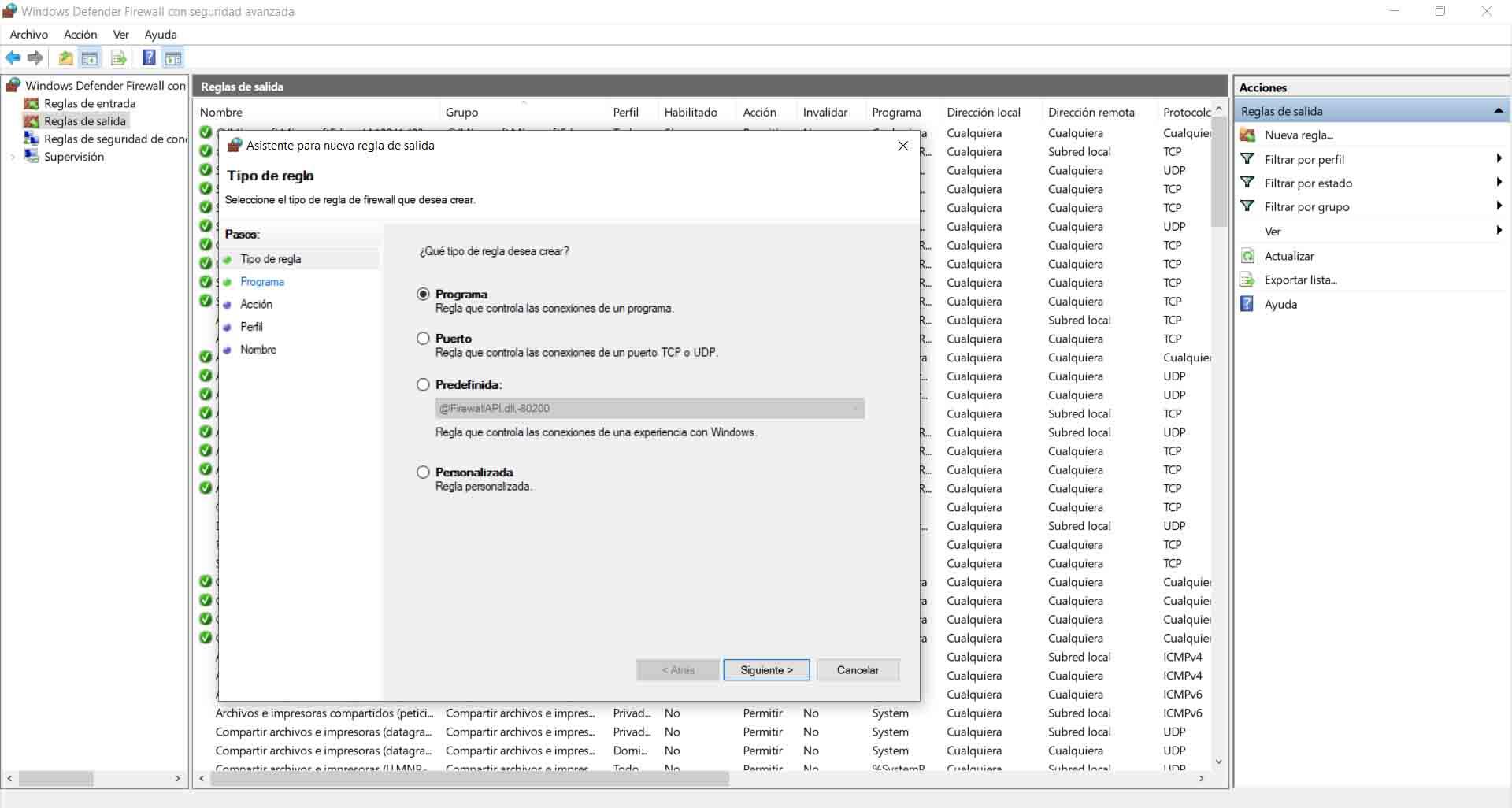Click the Actualizar refresh icon

coord(1247,256)
